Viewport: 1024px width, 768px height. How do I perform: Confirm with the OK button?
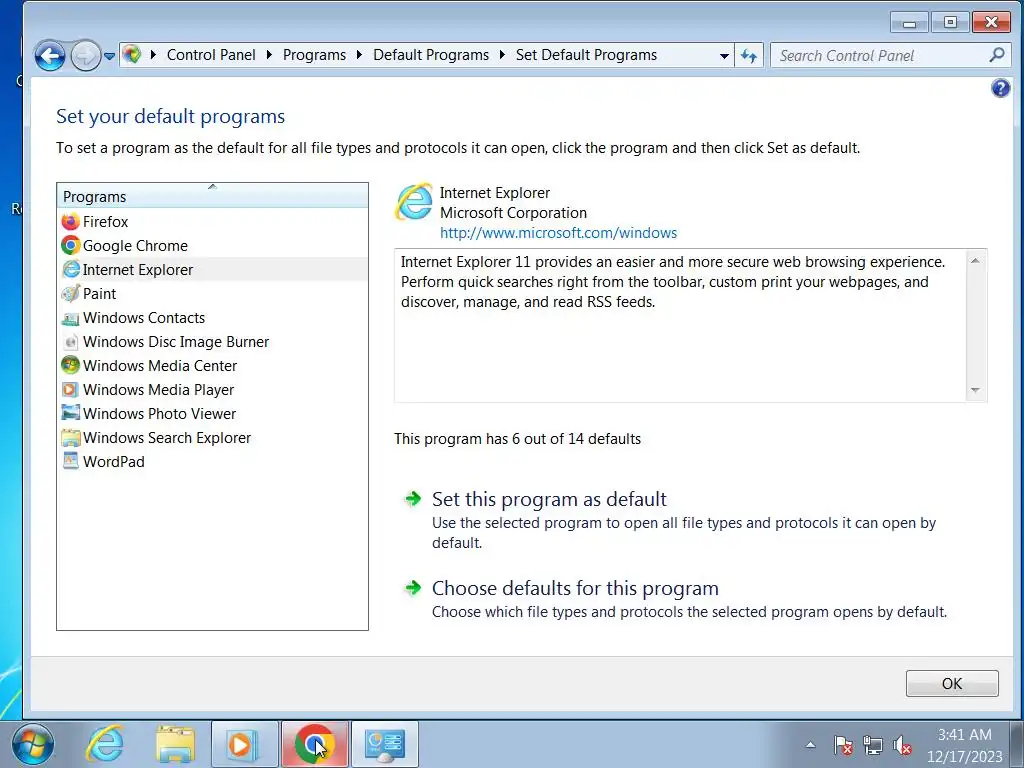click(x=952, y=683)
